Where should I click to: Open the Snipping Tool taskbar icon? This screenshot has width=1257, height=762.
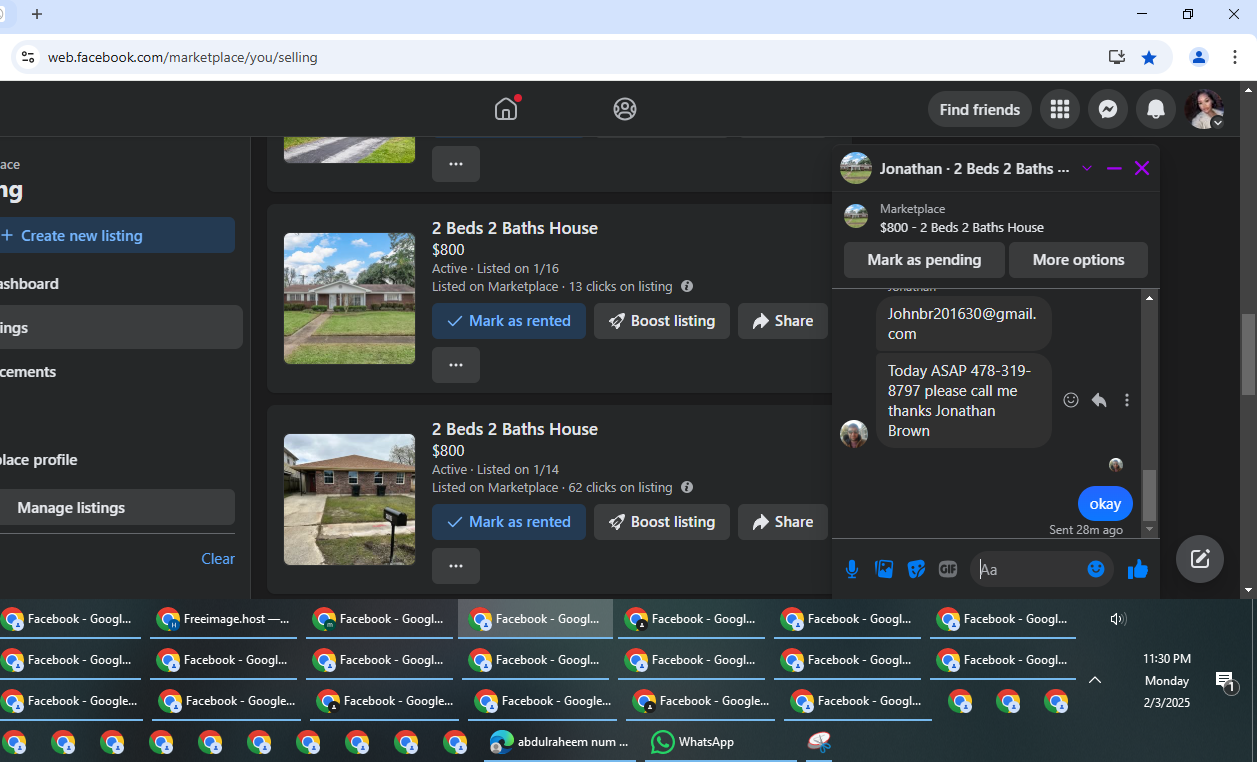pos(819,742)
